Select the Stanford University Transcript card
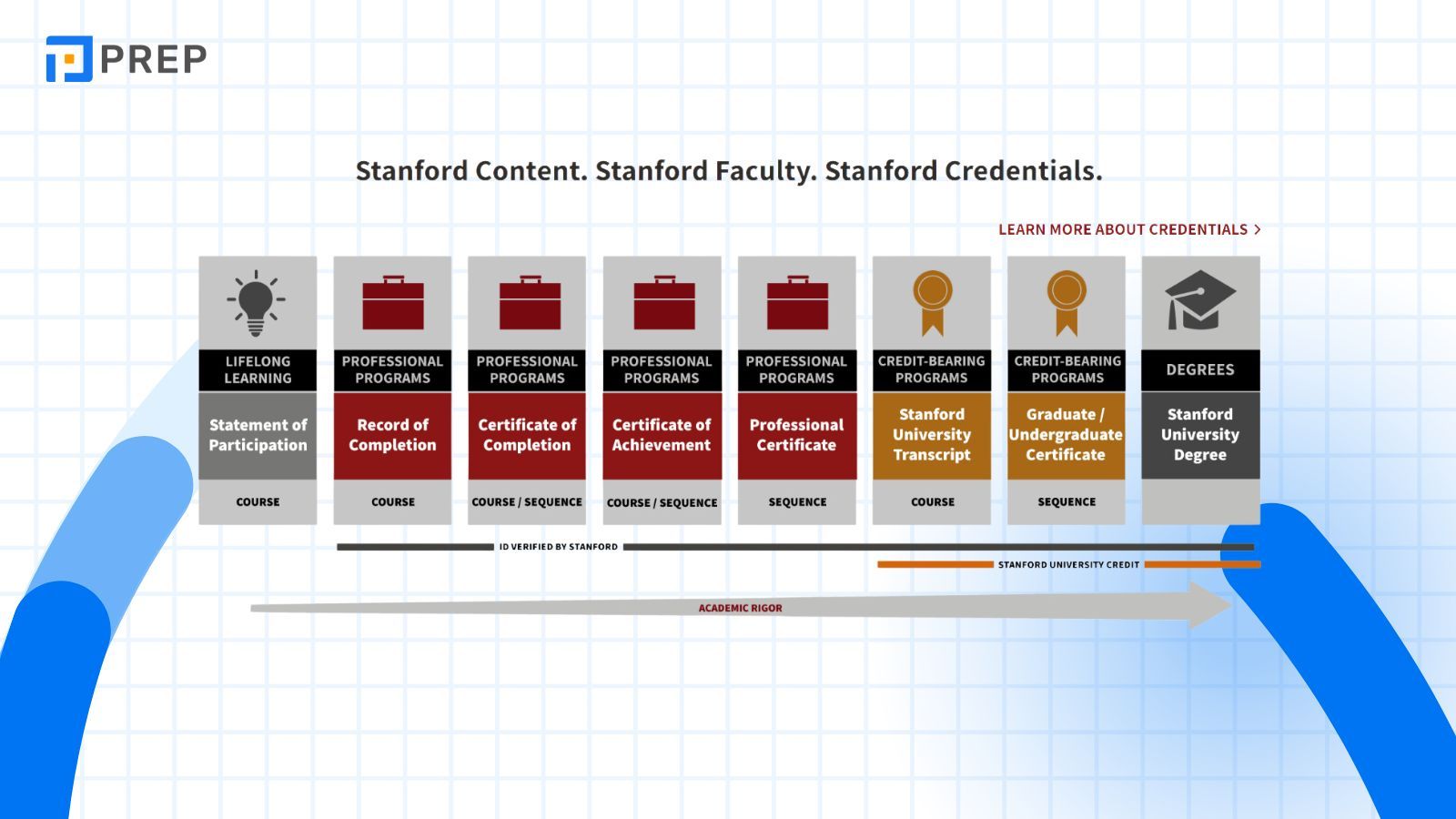The image size is (1456, 819). point(932,435)
